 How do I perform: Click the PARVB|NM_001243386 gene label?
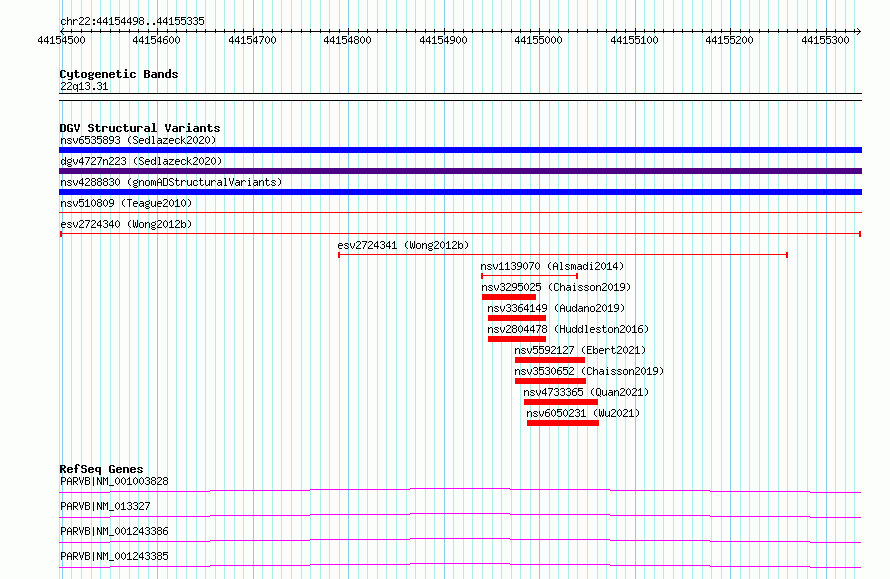coord(114,531)
